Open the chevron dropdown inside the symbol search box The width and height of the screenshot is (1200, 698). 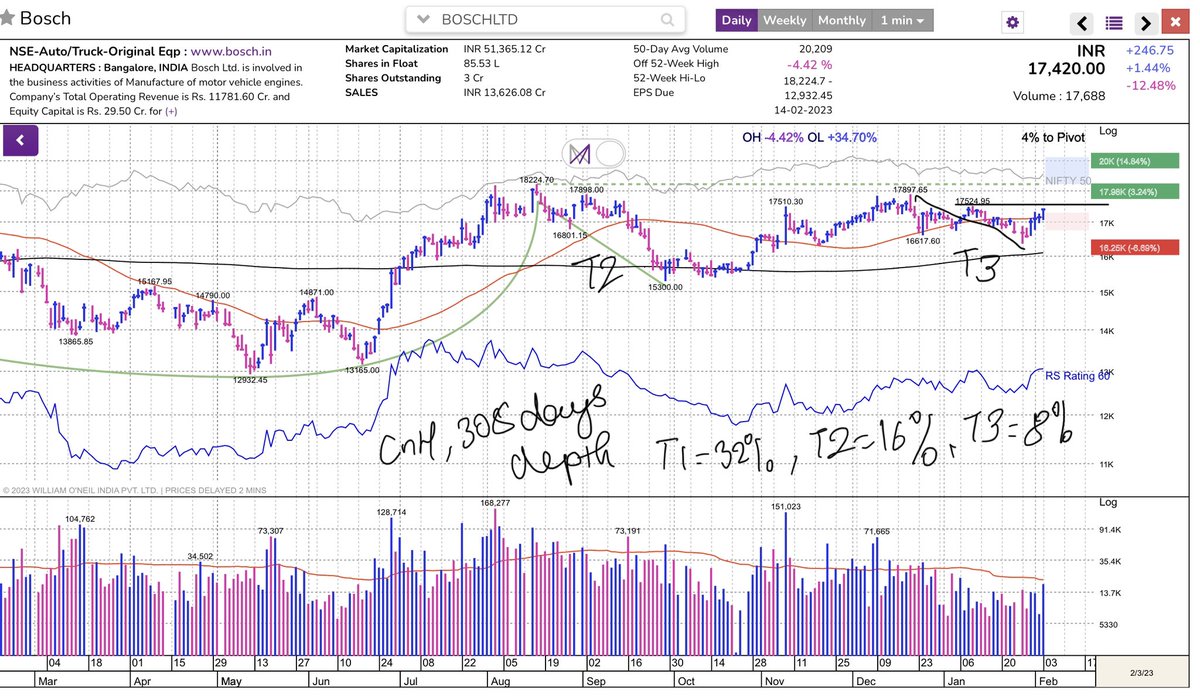[x=424, y=19]
